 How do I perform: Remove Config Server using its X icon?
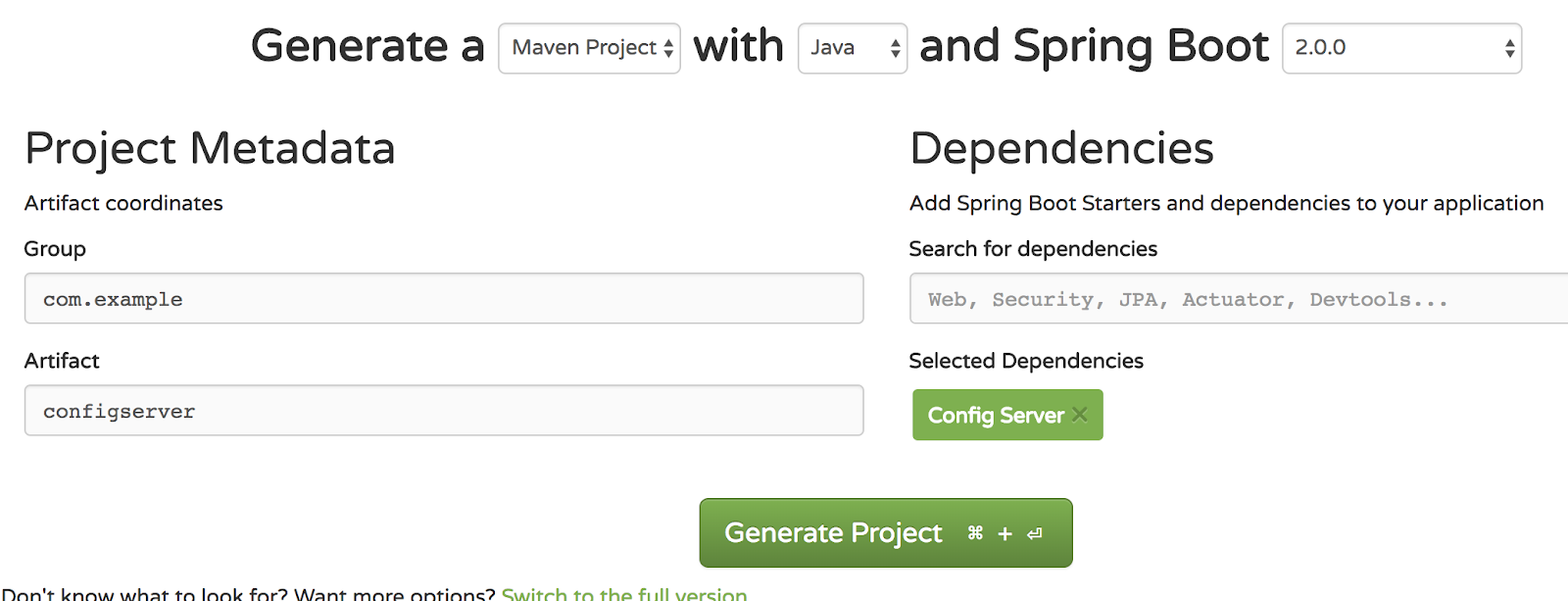click(1080, 415)
